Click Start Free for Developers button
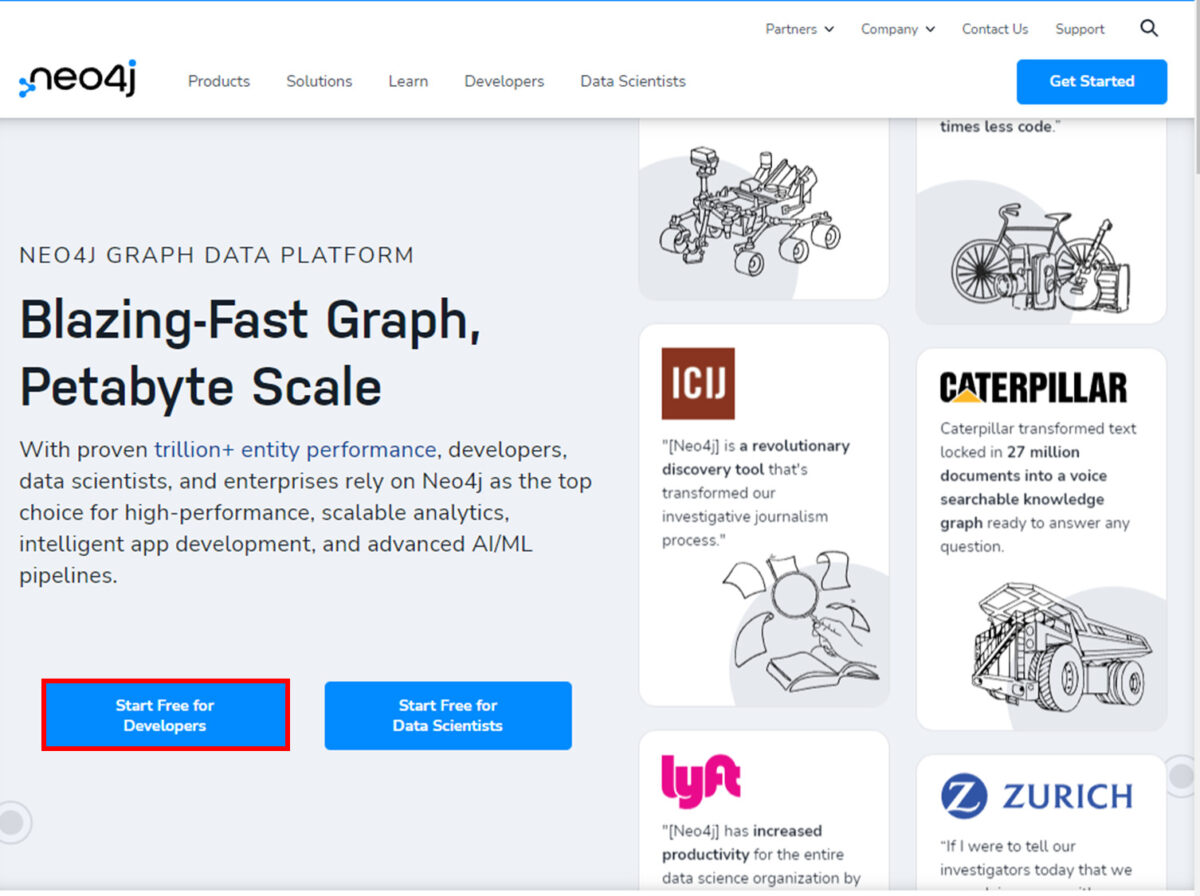The height and width of the screenshot is (896, 1200). tap(165, 716)
